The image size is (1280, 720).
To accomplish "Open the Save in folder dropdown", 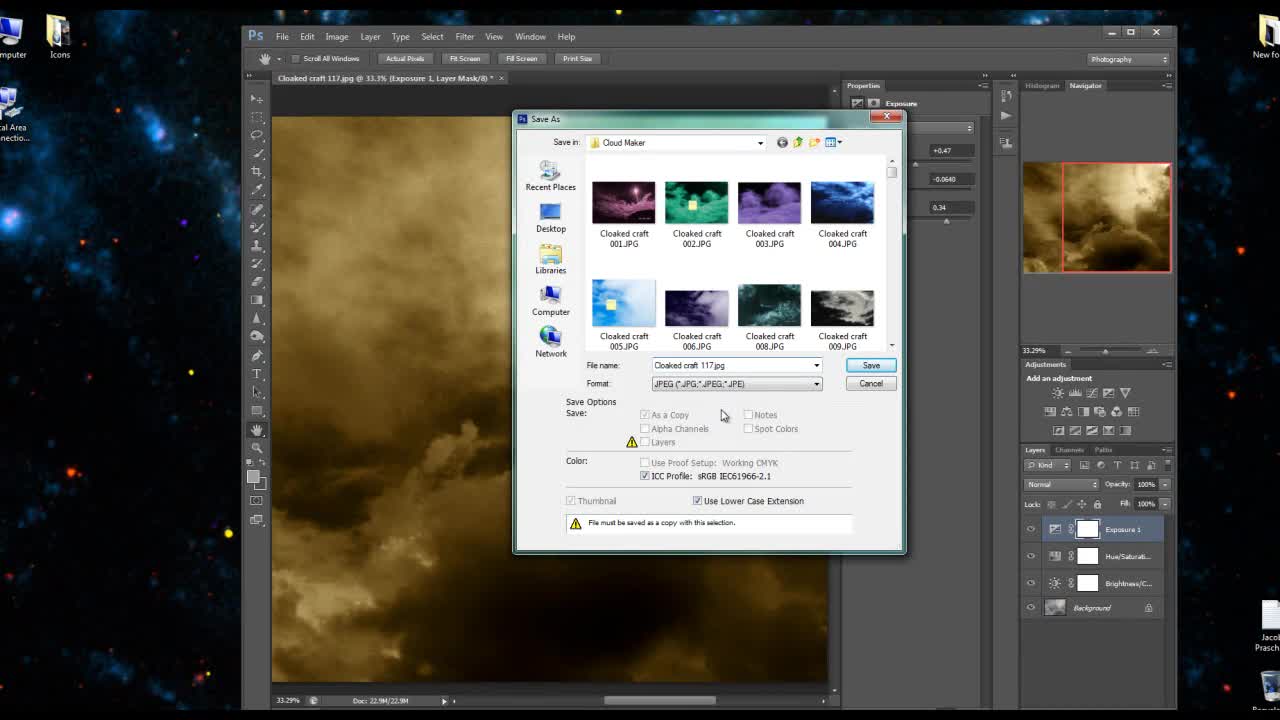I will (x=760, y=142).
